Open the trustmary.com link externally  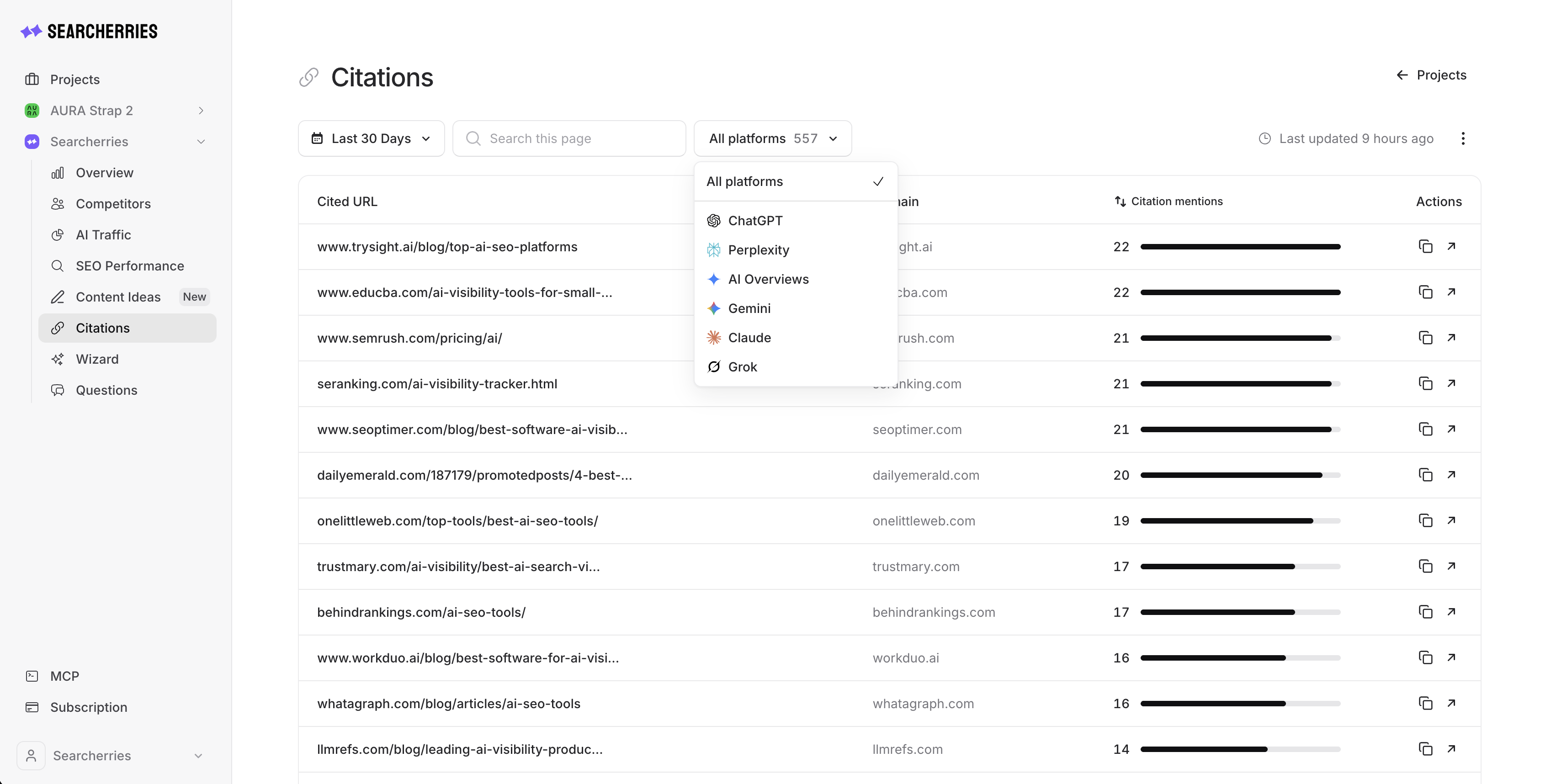pos(1452,567)
